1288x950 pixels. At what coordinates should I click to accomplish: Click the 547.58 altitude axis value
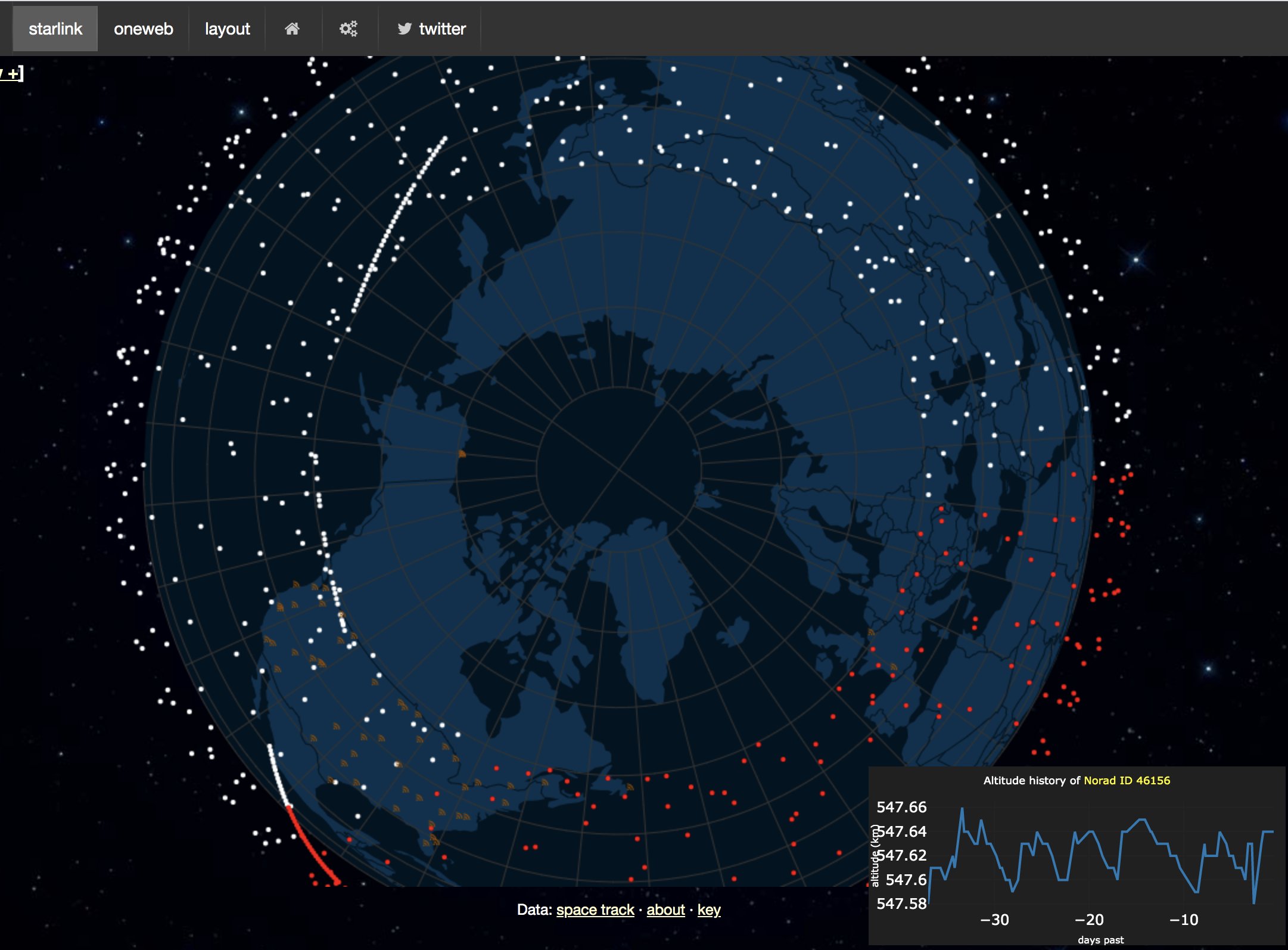(901, 904)
